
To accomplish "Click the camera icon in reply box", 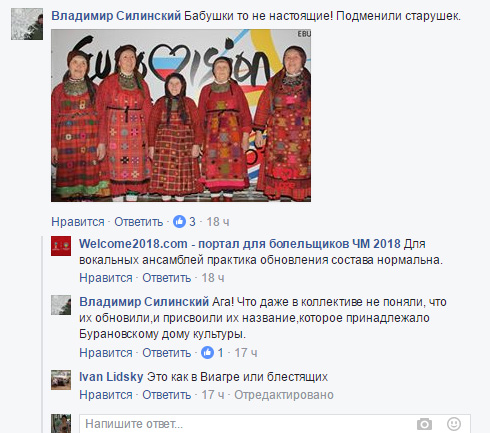I will pos(424,424).
